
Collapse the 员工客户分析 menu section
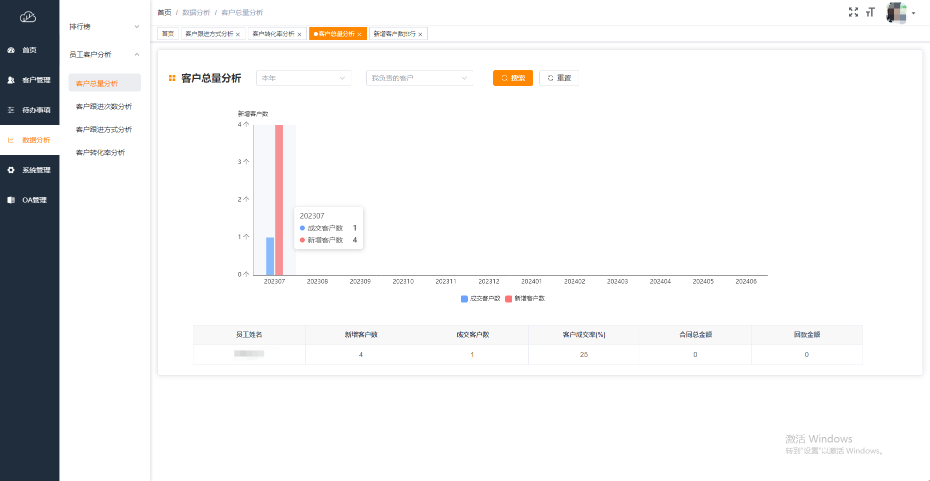click(x=105, y=54)
